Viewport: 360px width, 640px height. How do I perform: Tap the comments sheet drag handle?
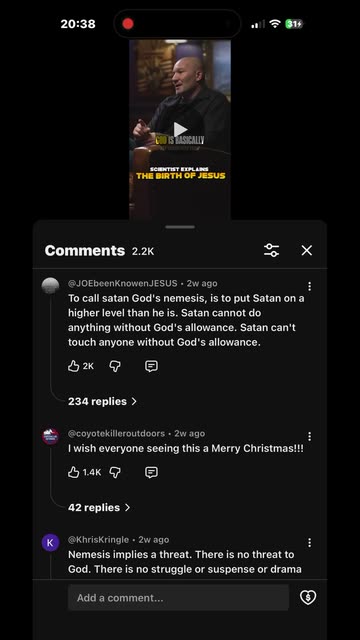pyautogui.click(x=180, y=227)
